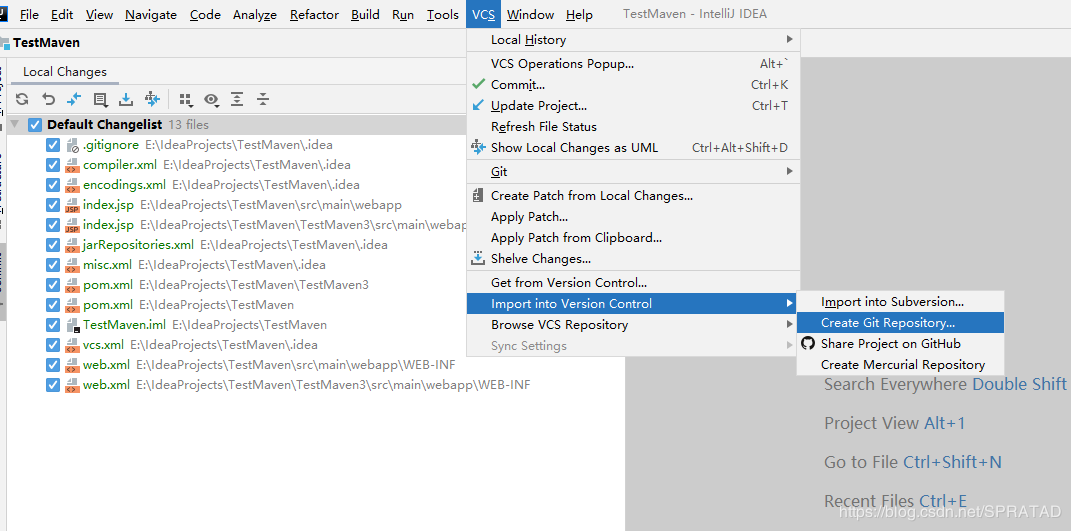Image resolution: width=1071 pixels, height=531 pixels.
Task: Click the green checkmark Commit icon
Action: click(478, 85)
